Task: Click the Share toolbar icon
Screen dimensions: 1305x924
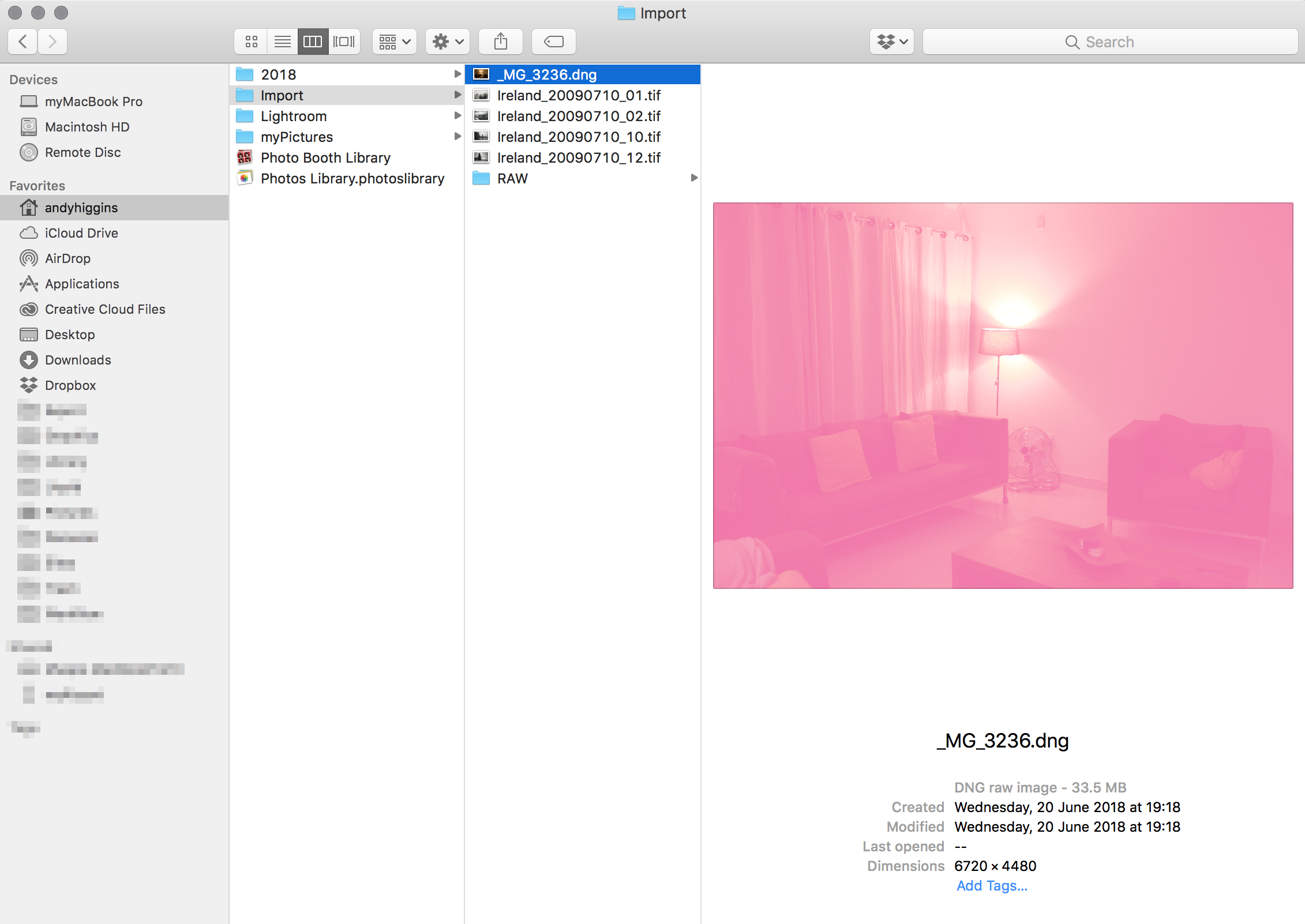Action: (501, 42)
